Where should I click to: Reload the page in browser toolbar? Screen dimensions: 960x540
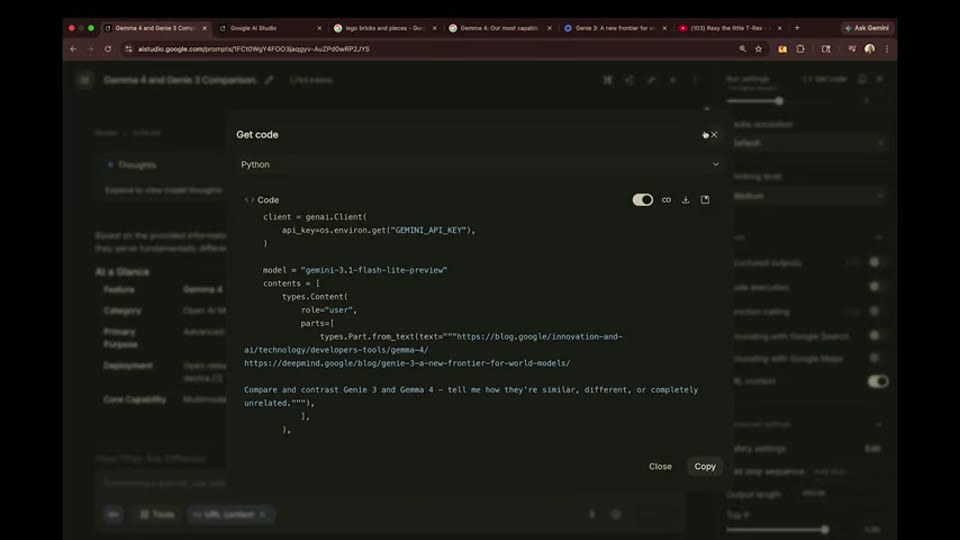click(108, 49)
